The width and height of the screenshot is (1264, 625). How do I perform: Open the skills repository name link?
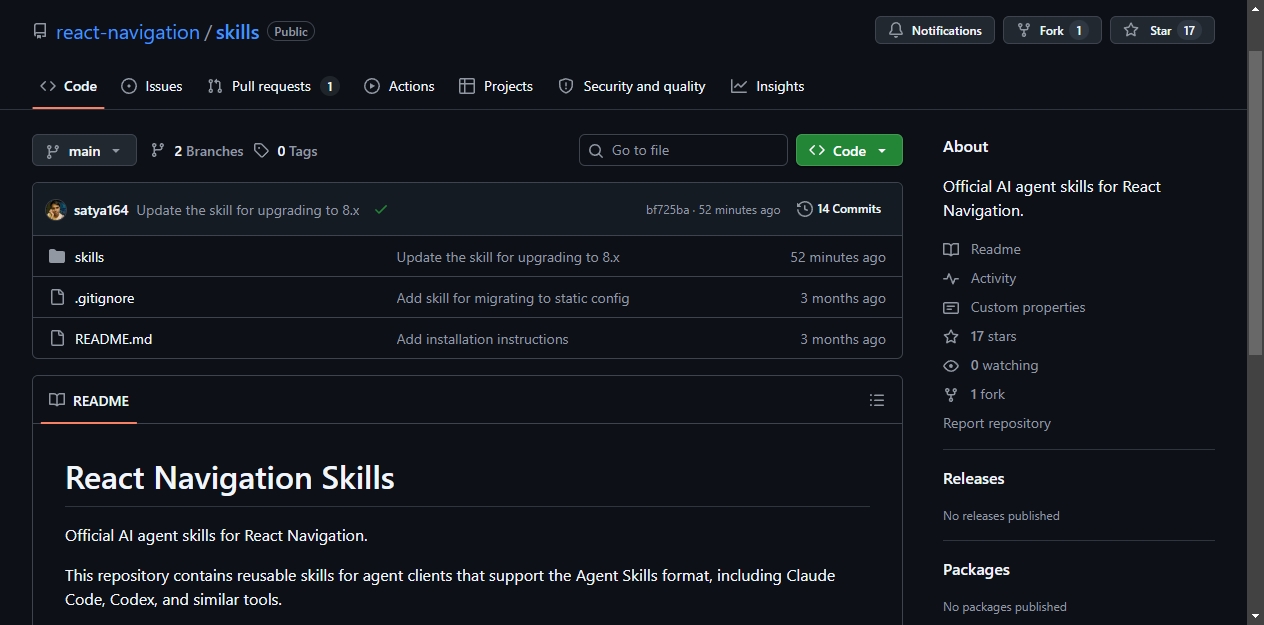tap(237, 32)
